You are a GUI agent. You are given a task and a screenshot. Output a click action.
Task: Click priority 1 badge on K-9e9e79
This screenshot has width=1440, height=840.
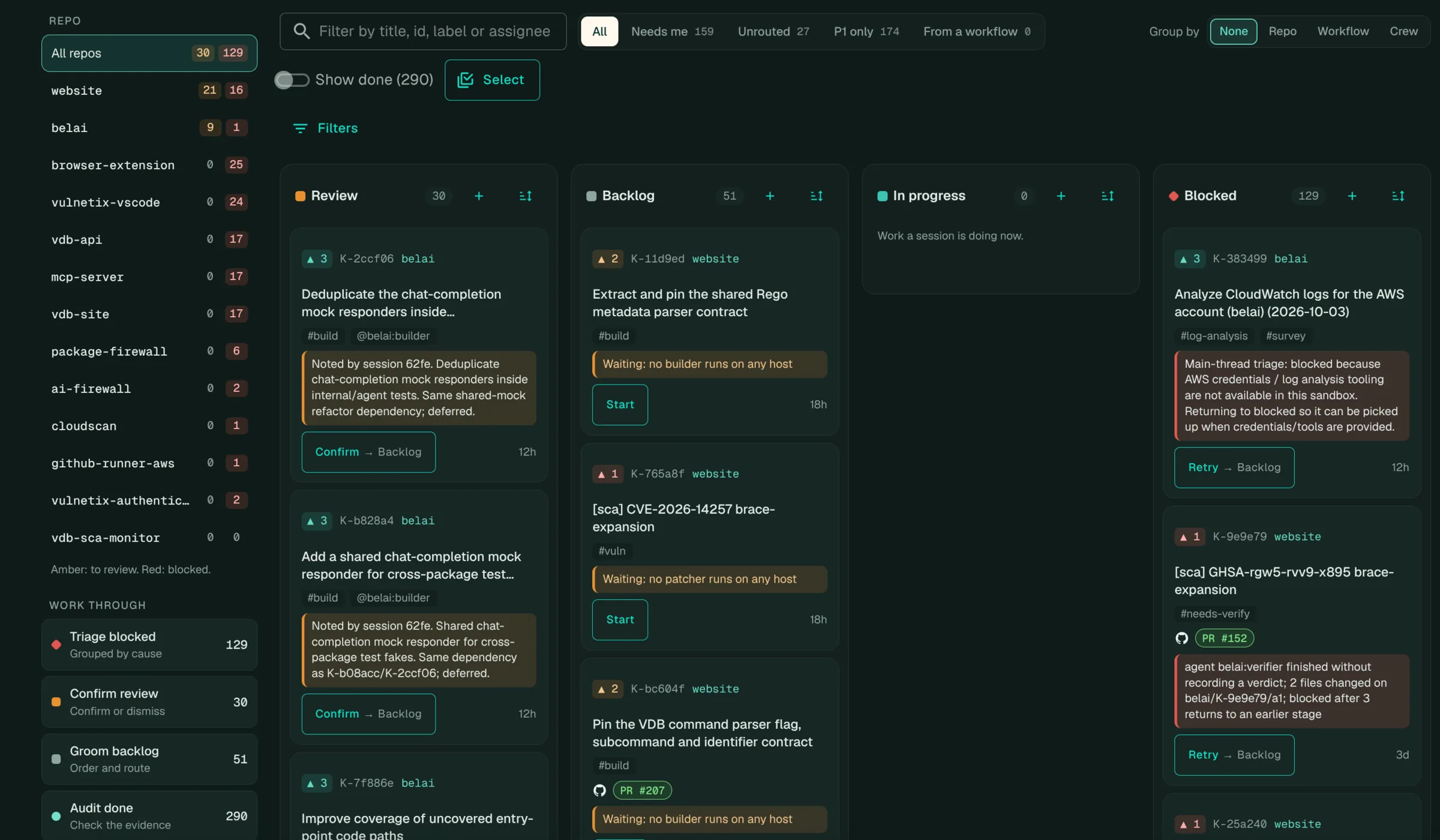click(x=1190, y=537)
